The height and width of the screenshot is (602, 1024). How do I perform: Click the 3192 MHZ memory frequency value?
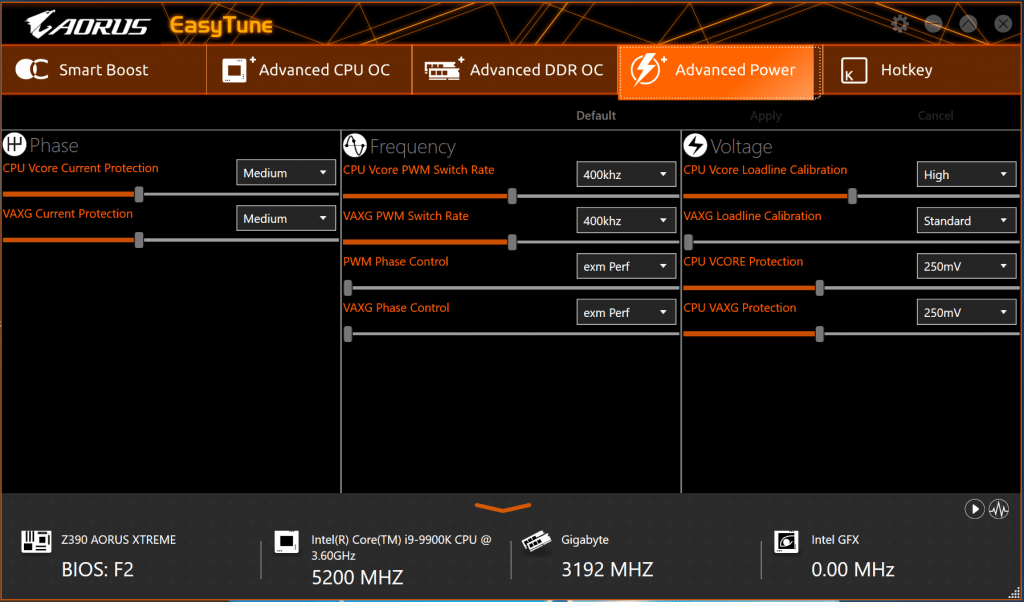[x=607, y=569]
